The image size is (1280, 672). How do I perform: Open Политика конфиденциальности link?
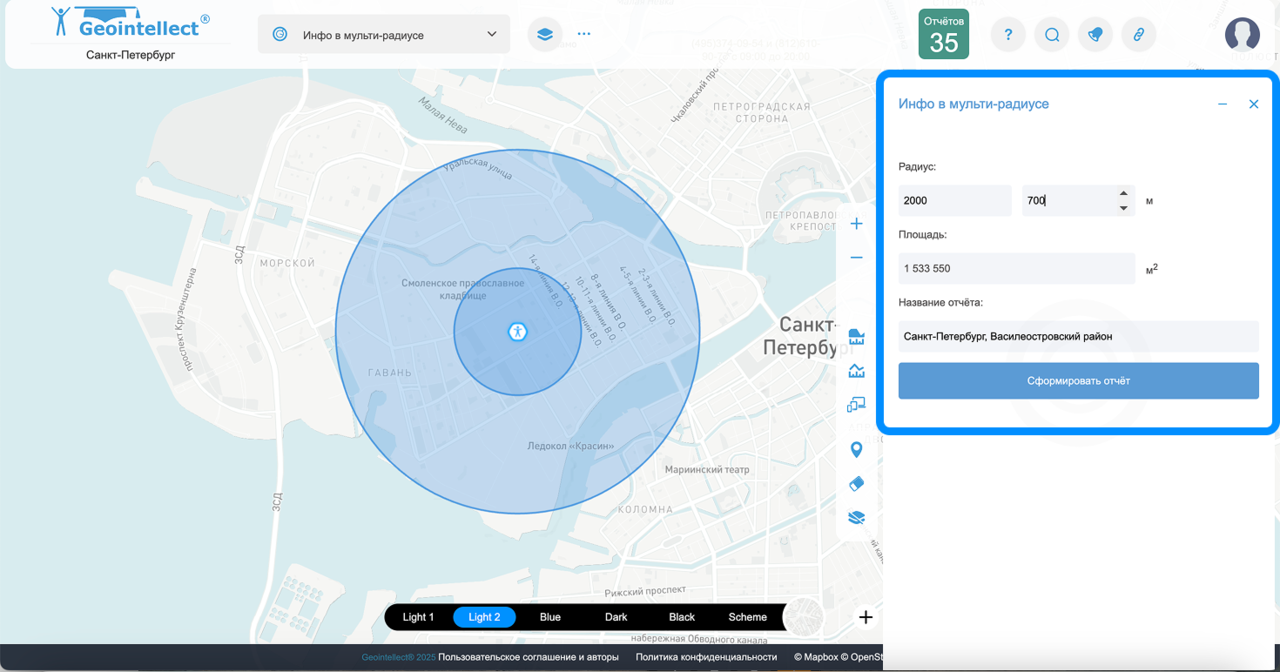click(x=706, y=657)
